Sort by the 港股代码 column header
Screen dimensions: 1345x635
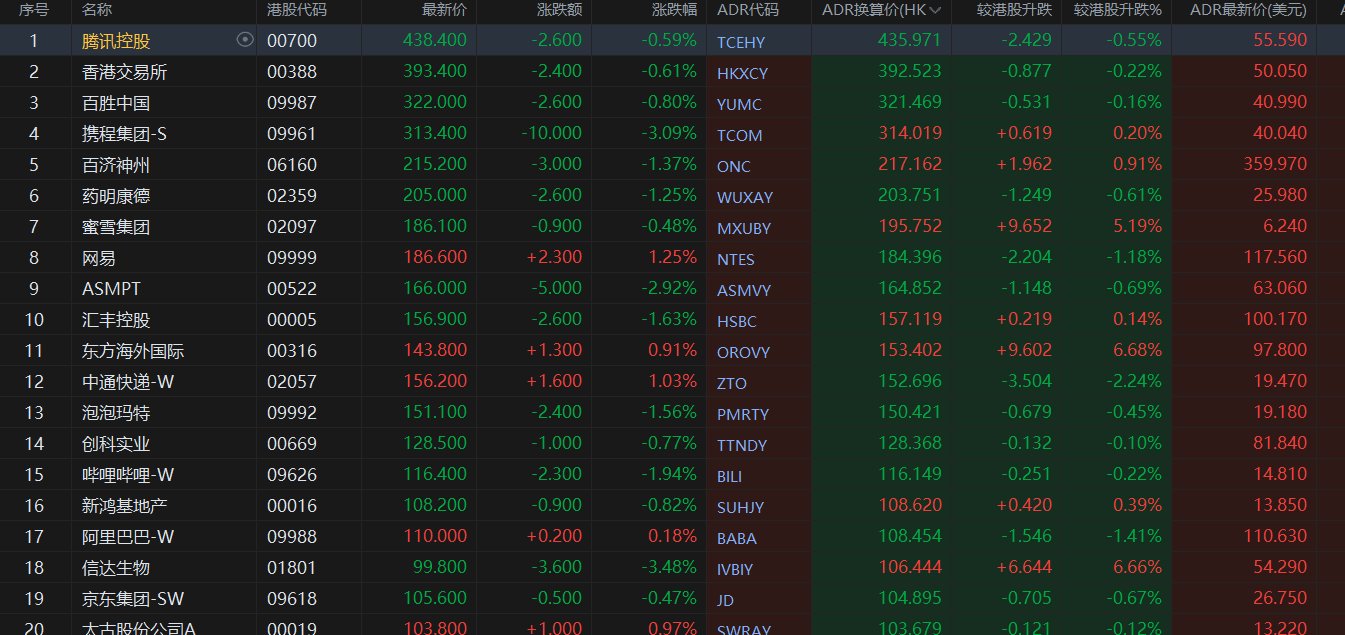[x=297, y=10]
